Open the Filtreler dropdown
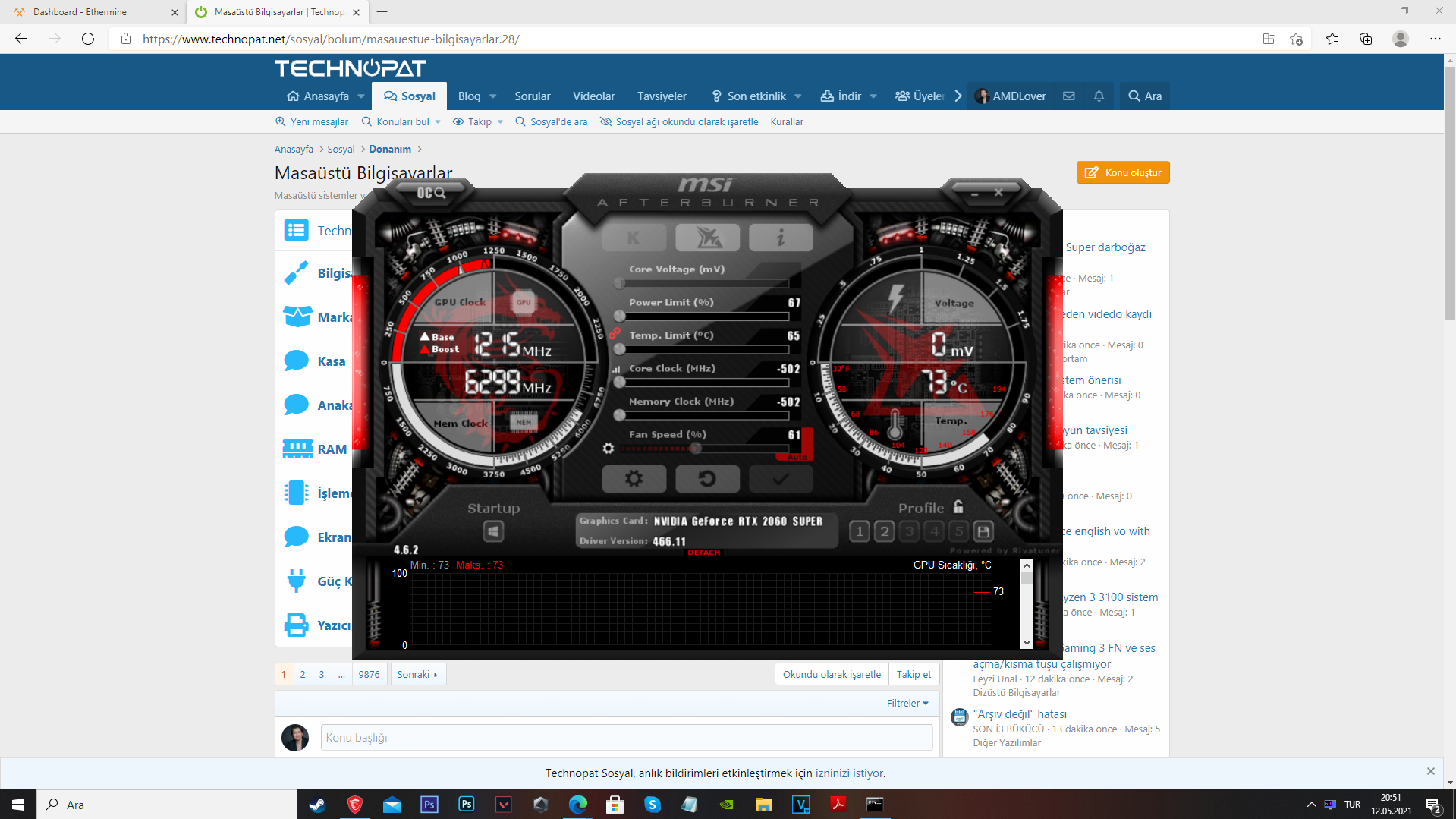The width and height of the screenshot is (1456, 819). [907, 703]
